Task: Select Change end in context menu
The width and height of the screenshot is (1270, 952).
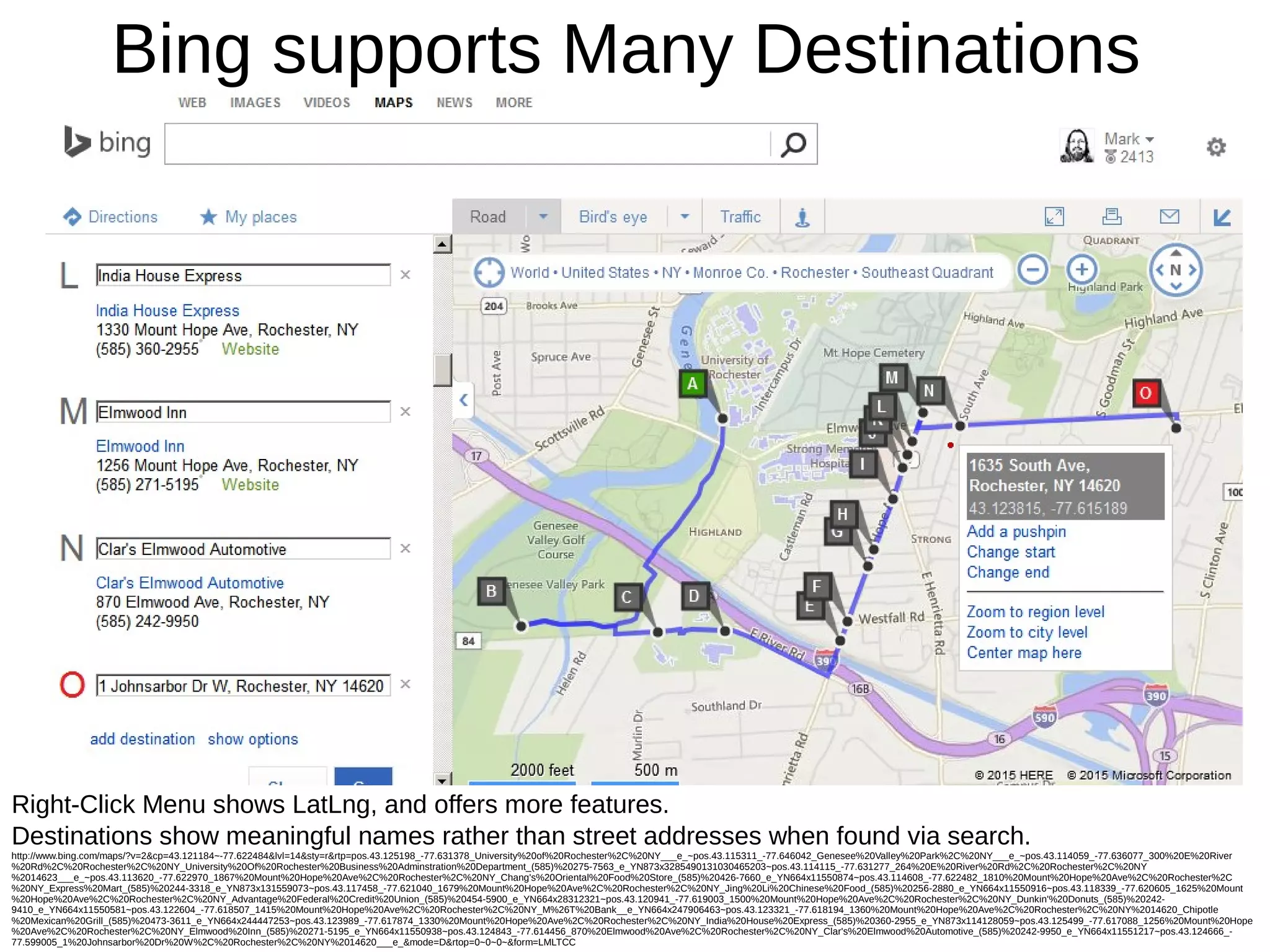Action: tap(1008, 572)
